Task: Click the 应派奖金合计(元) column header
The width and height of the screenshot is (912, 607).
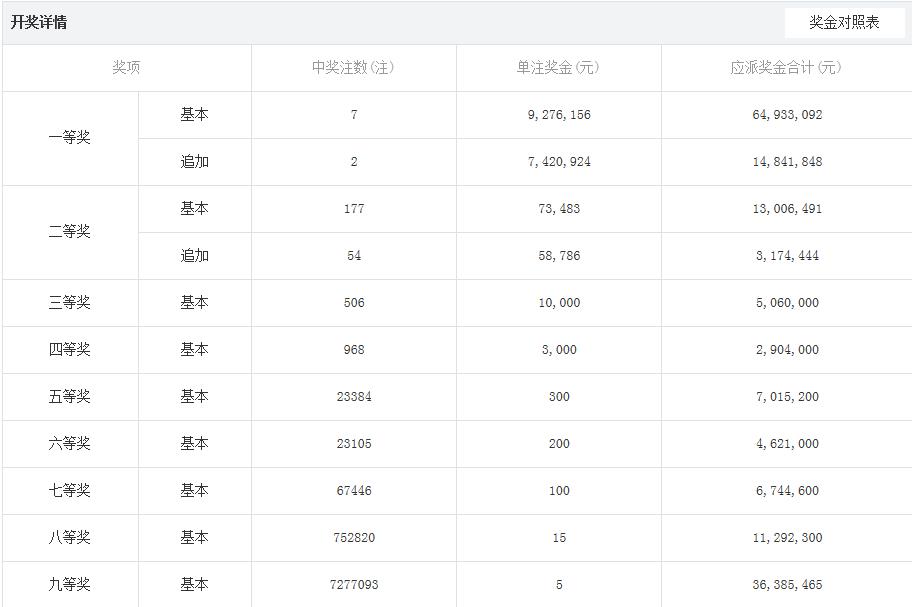Action: click(x=786, y=67)
